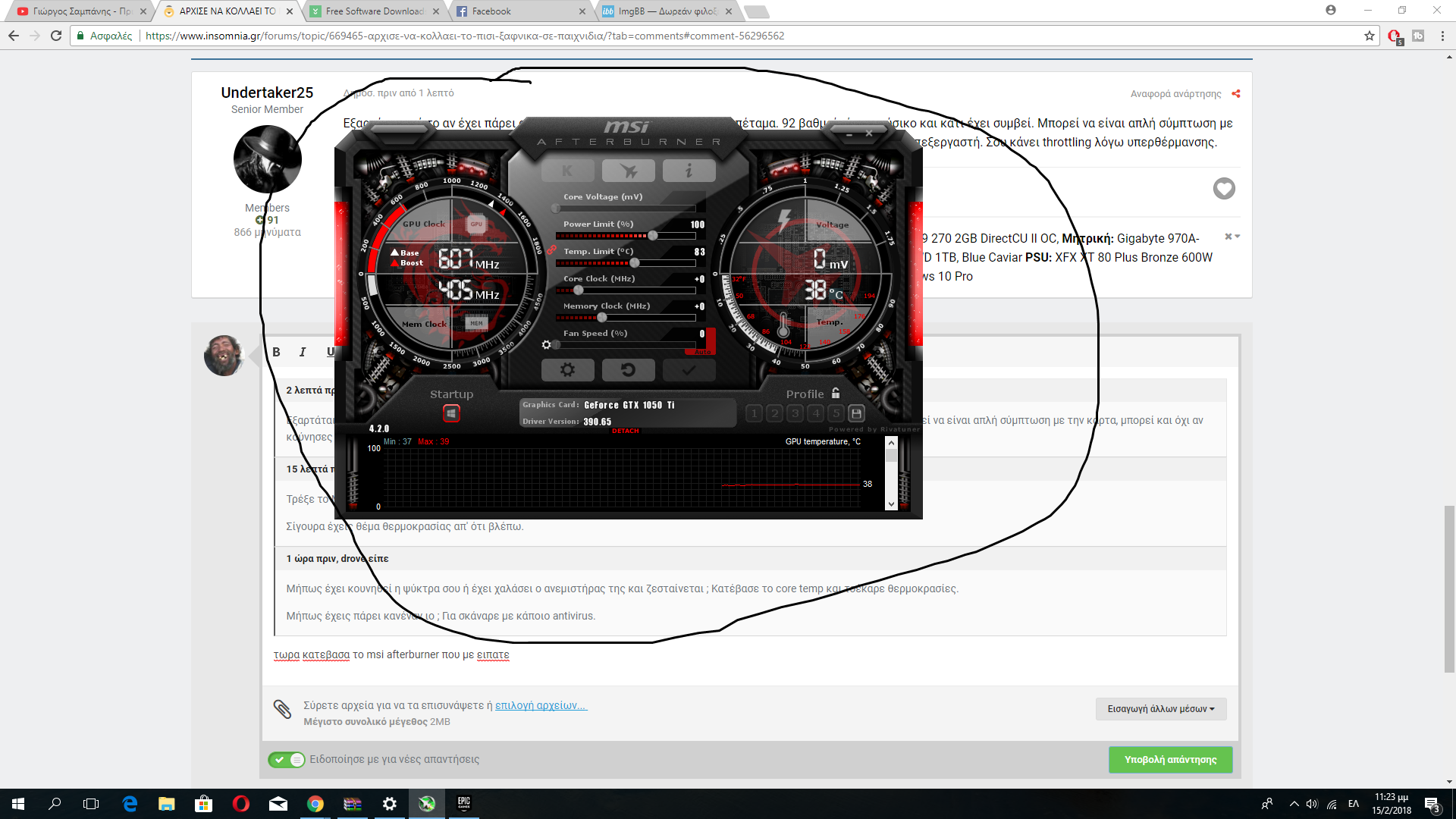This screenshot has width=1456, height=819.
Task: Click DETACH on the Afterburner monitor
Action: coord(626,431)
